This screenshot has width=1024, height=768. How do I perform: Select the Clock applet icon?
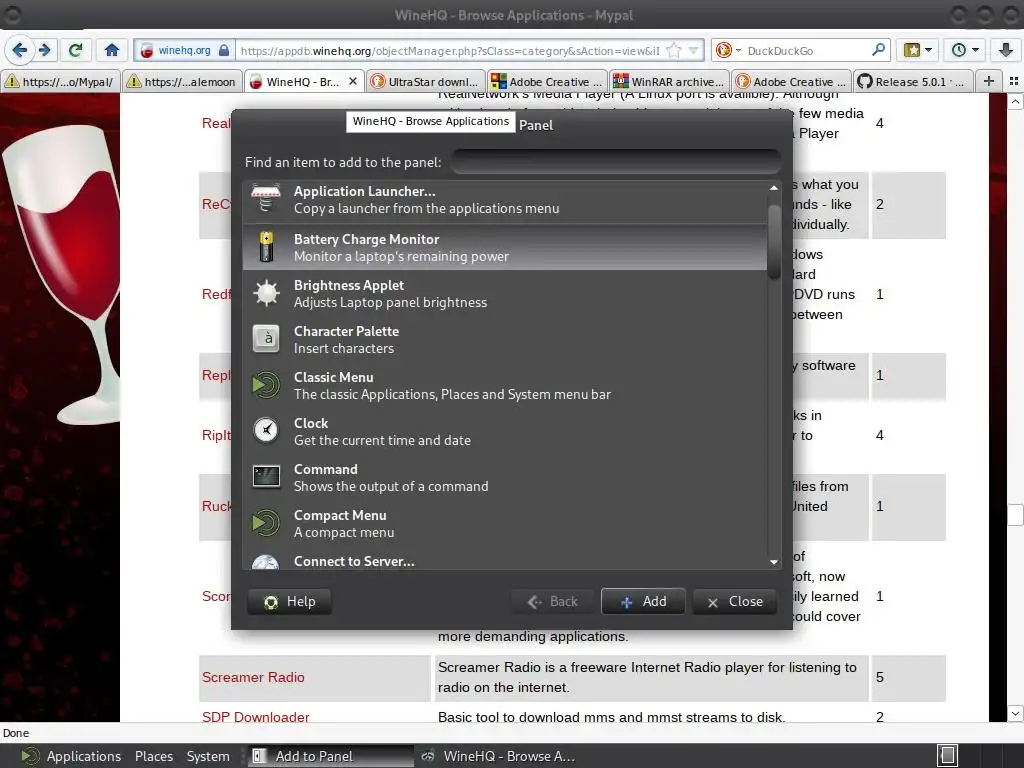pyautogui.click(x=266, y=430)
